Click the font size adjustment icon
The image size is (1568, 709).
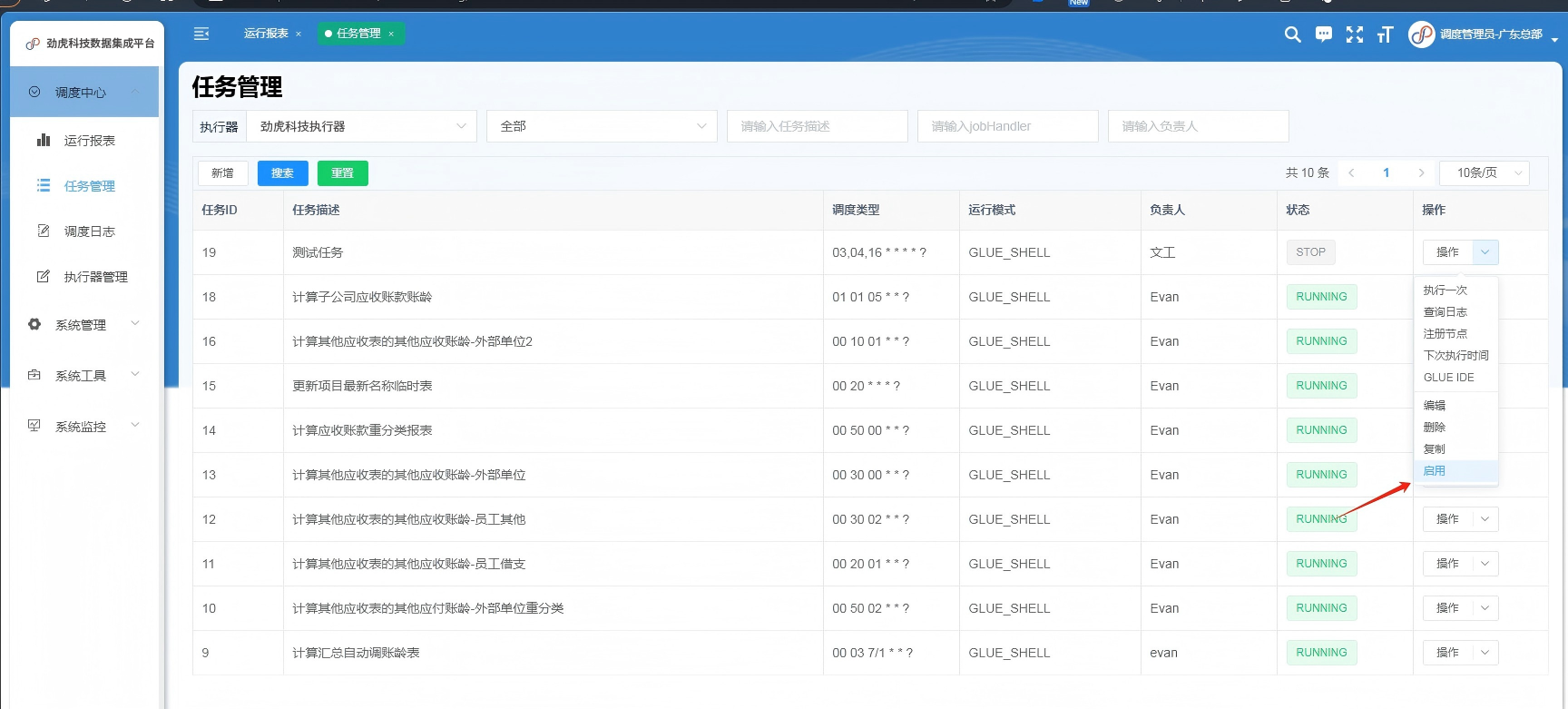pos(1385,34)
